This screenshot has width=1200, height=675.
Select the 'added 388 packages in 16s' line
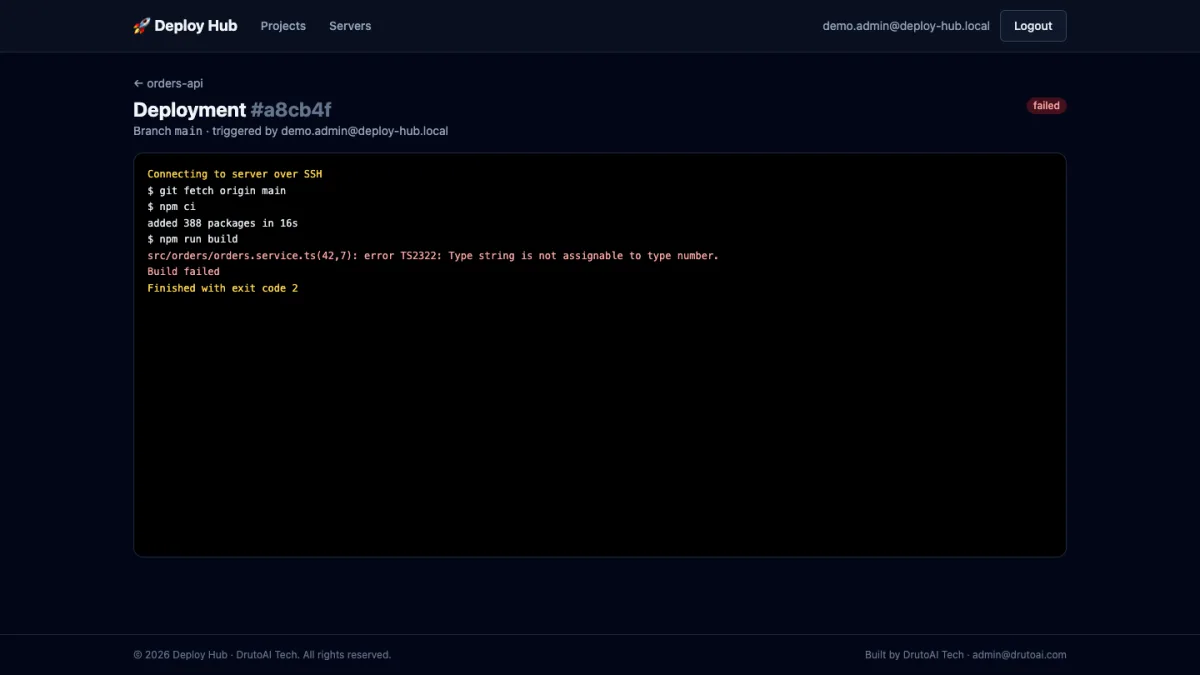click(x=222, y=223)
